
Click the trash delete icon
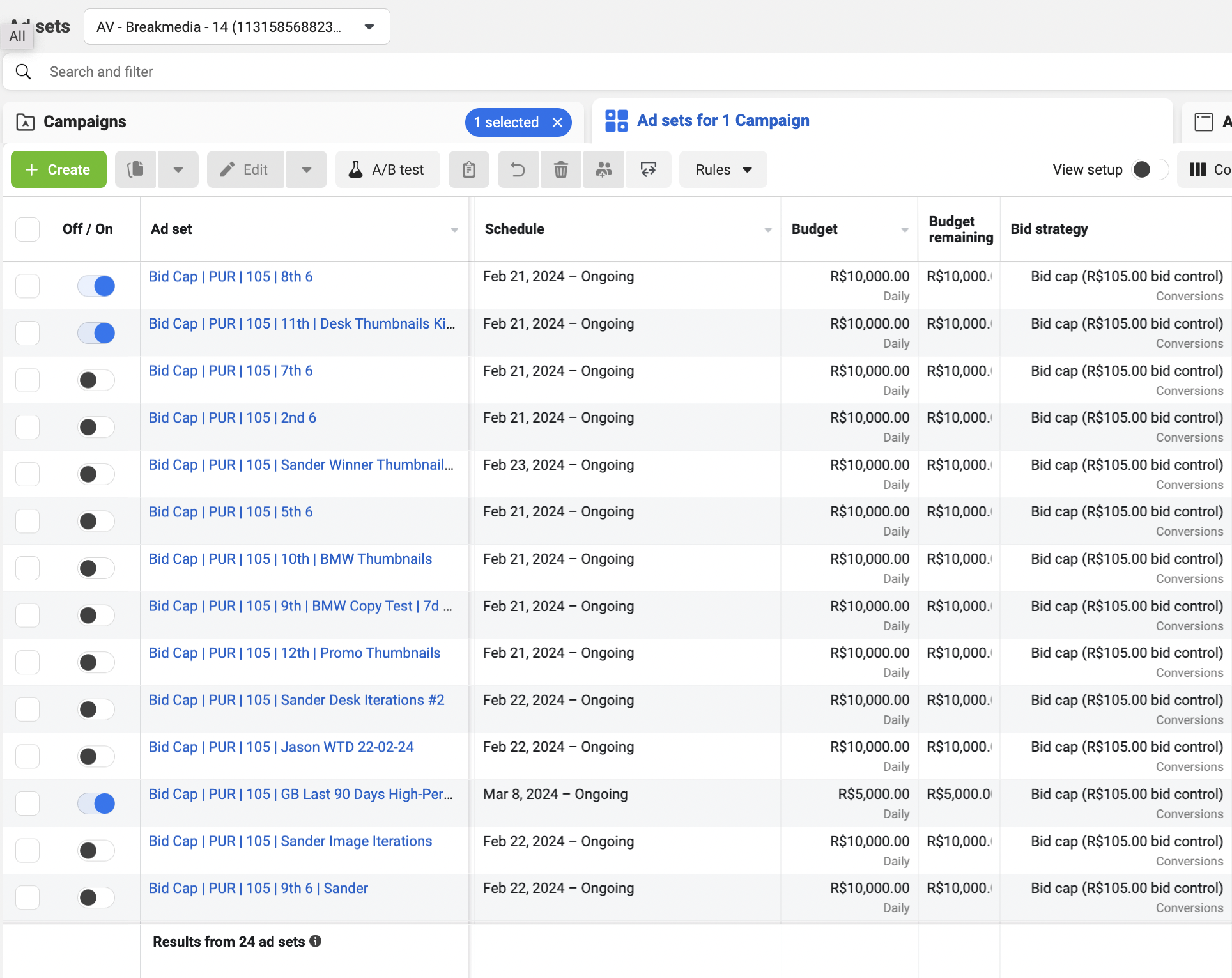point(560,169)
